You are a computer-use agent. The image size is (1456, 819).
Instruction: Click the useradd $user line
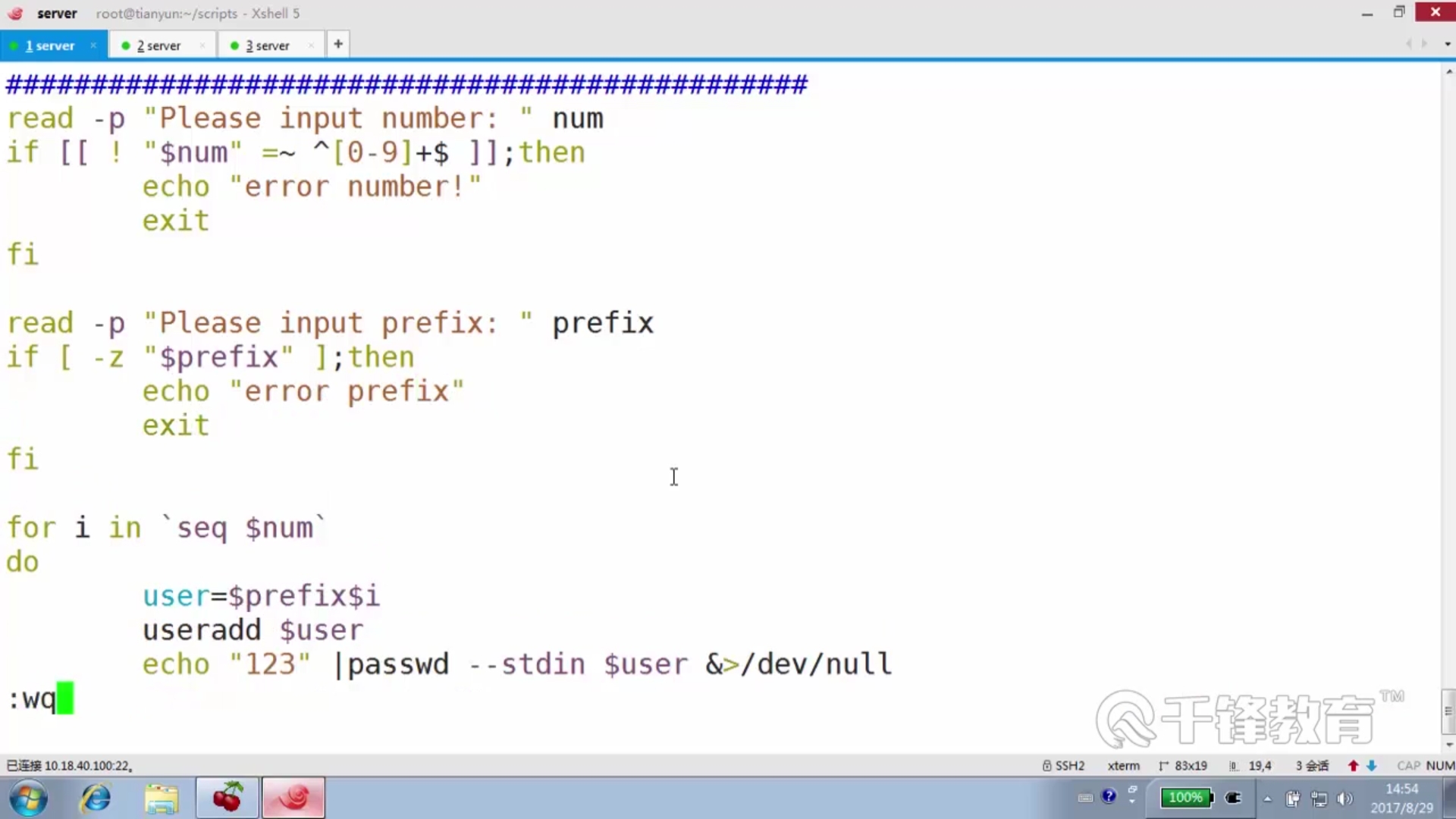[x=253, y=630]
